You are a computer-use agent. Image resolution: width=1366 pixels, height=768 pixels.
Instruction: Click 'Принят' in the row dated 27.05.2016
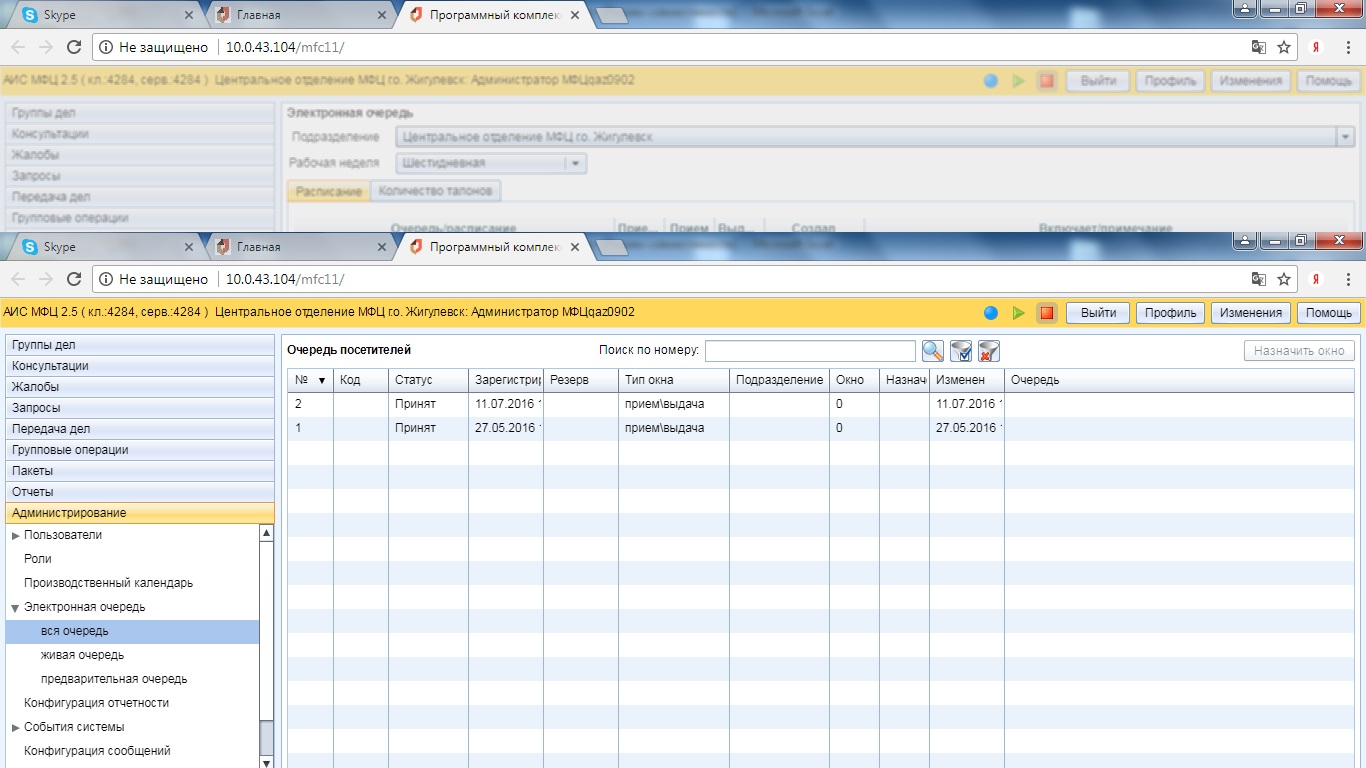pos(415,428)
